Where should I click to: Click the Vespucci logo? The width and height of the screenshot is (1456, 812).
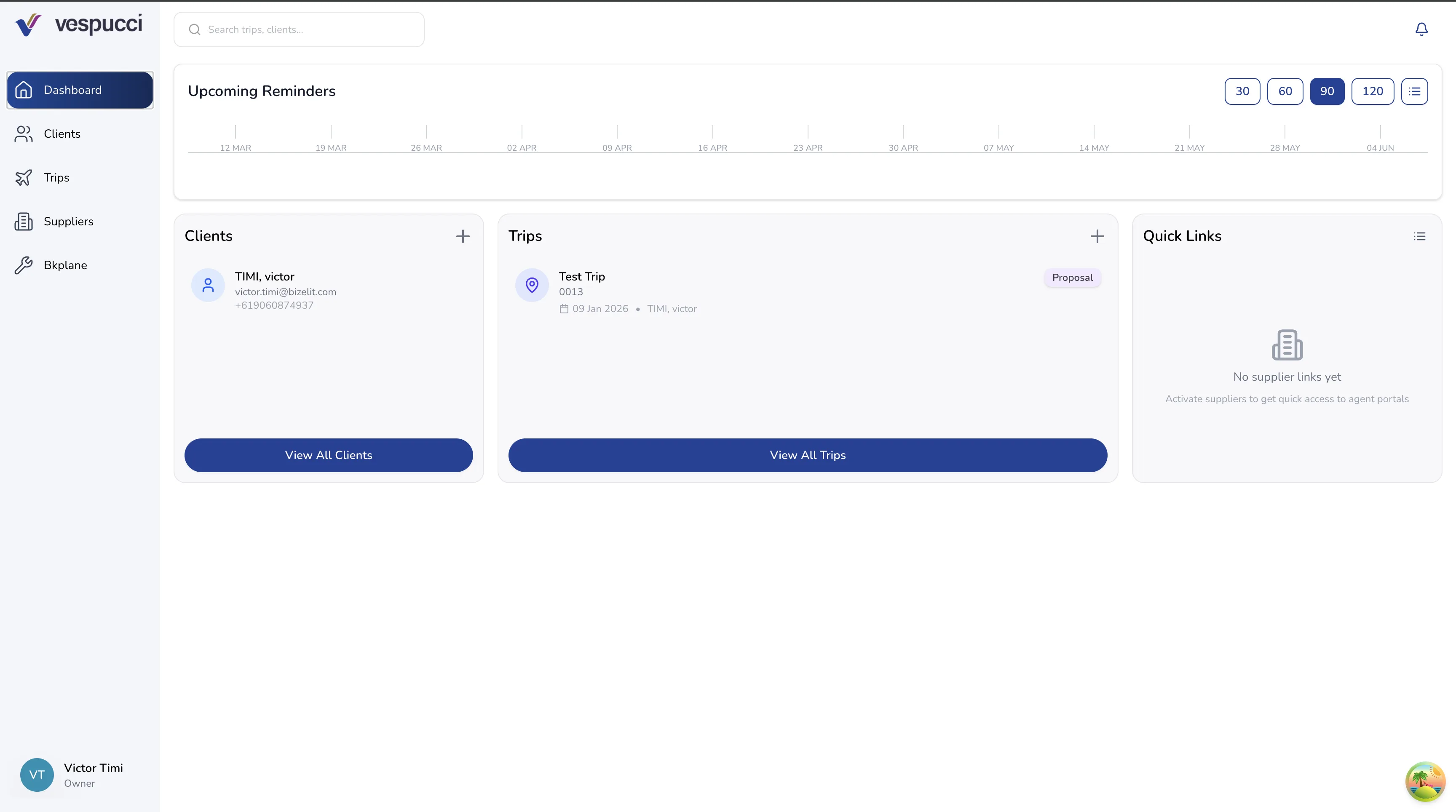tap(78, 25)
